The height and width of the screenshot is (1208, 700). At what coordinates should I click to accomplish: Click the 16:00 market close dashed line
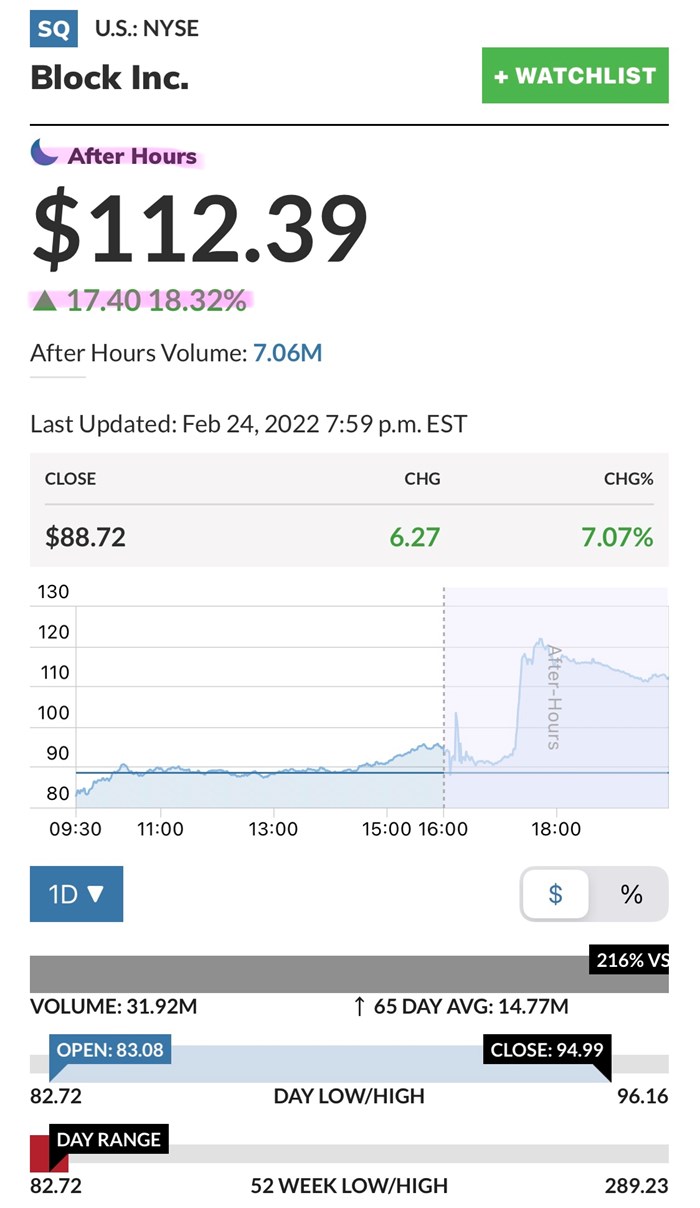[444, 700]
